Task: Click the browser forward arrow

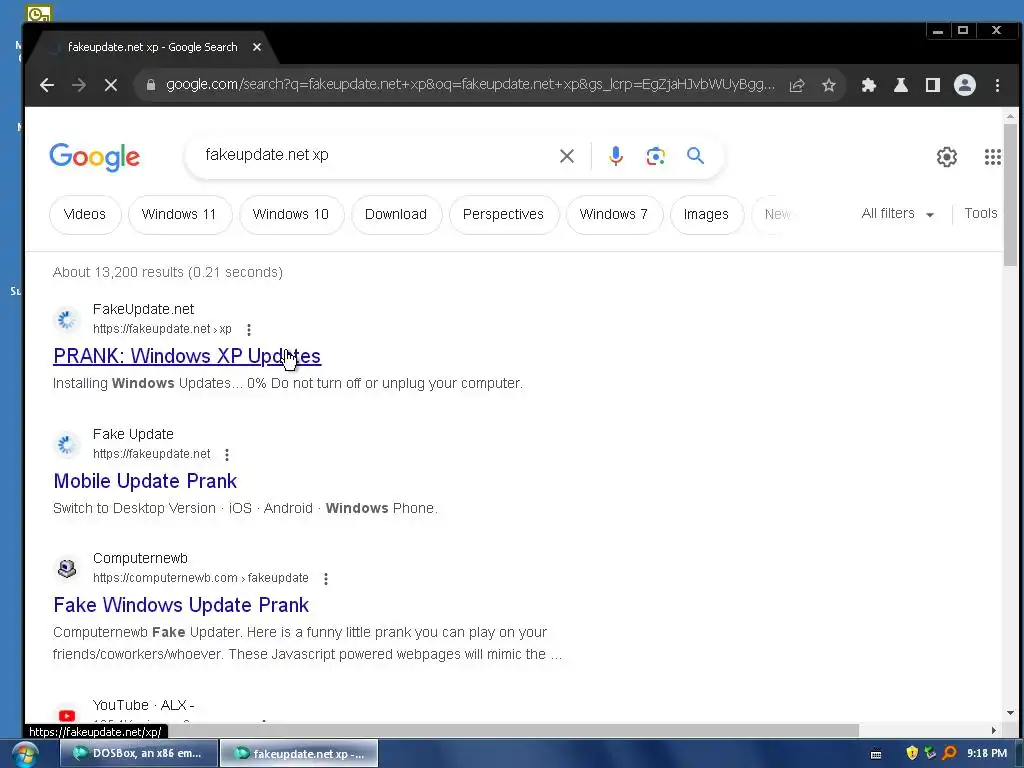Action: 78,85
